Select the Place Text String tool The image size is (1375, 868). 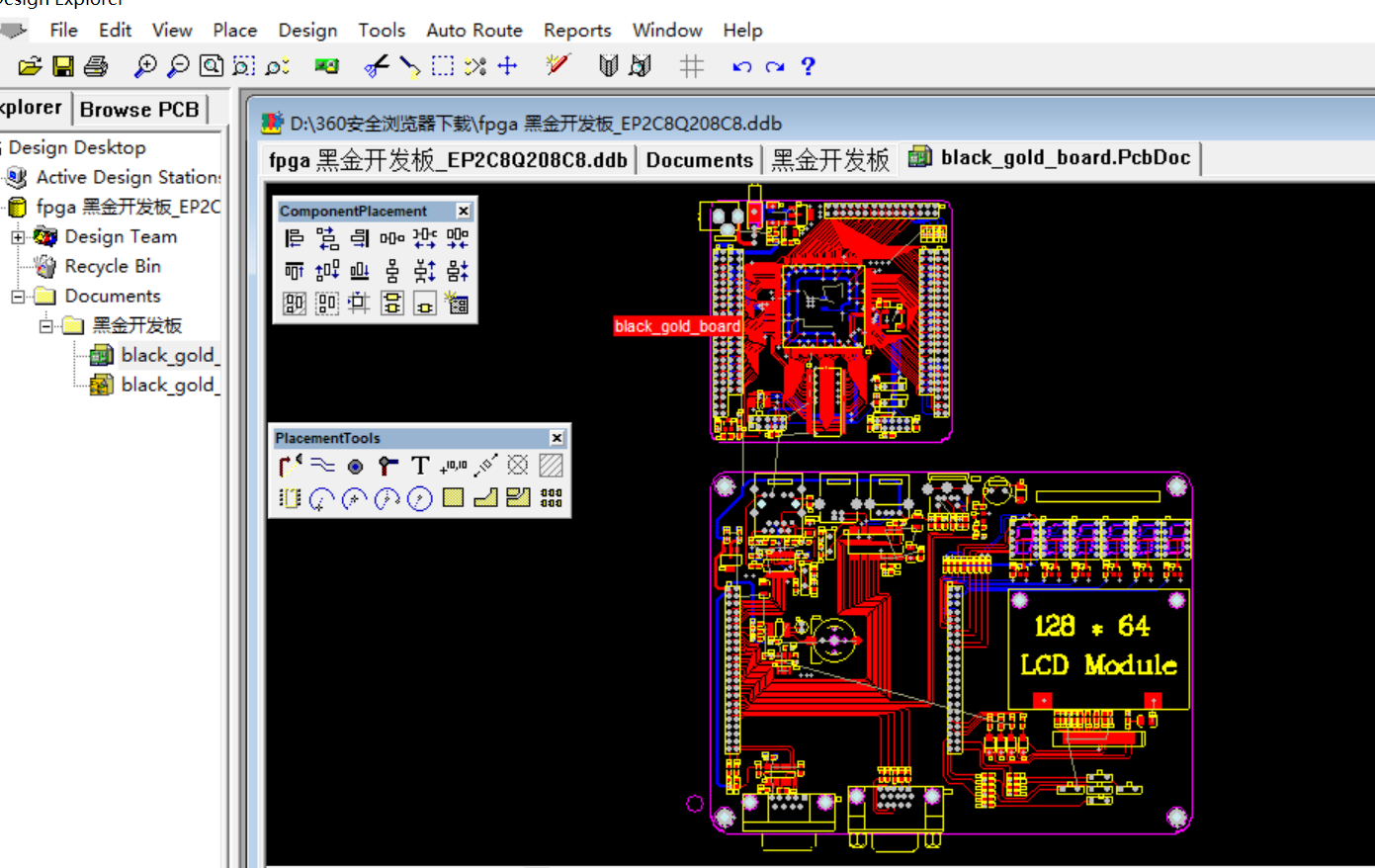[x=419, y=466]
